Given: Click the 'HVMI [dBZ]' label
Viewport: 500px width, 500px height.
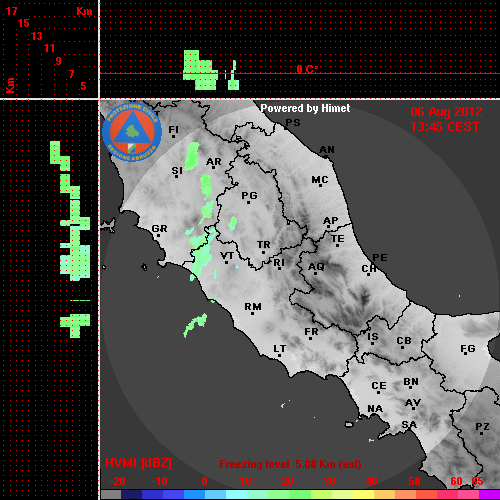Looking at the screenshot, I should tap(138, 463).
